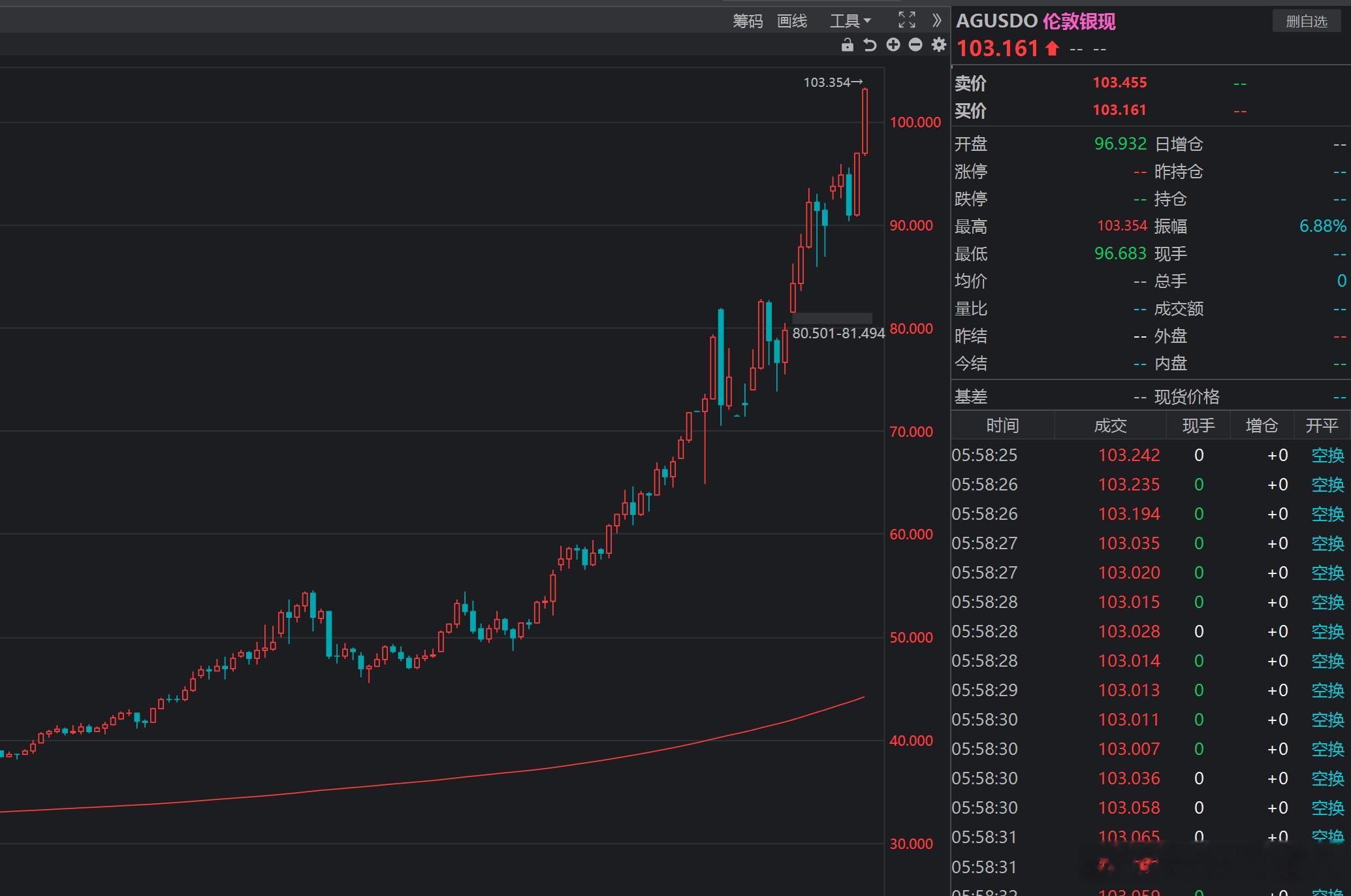Click the double-chevron collapse panel icon

tap(936, 20)
